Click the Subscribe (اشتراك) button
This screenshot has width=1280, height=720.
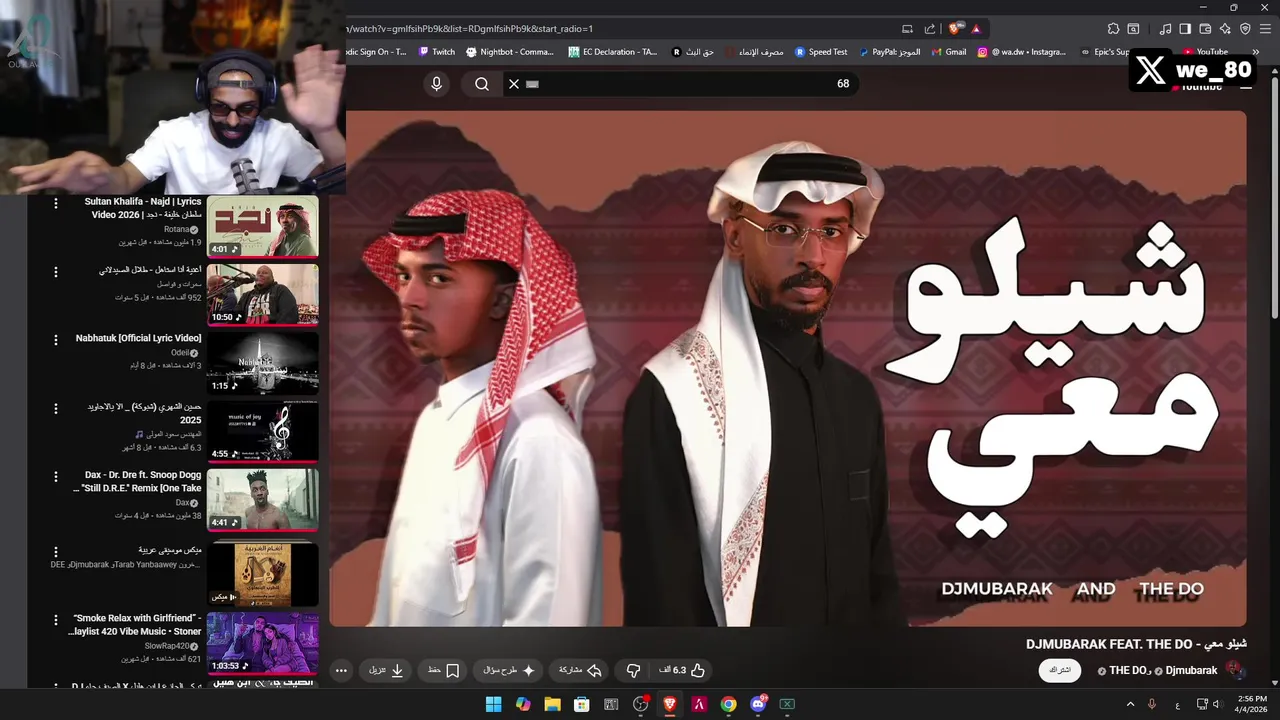tap(1060, 670)
